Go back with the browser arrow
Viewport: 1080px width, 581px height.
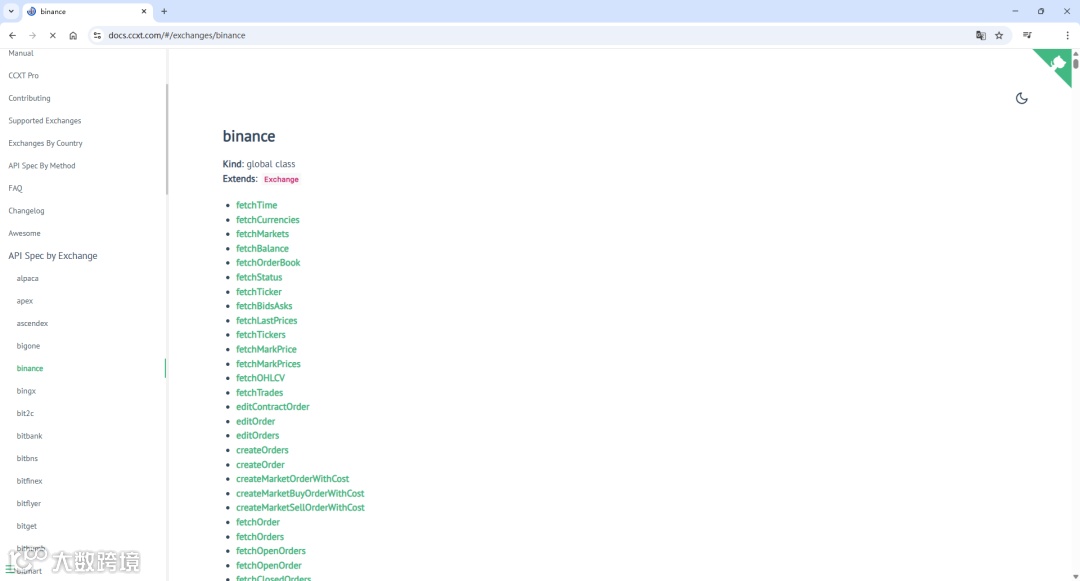[x=12, y=35]
